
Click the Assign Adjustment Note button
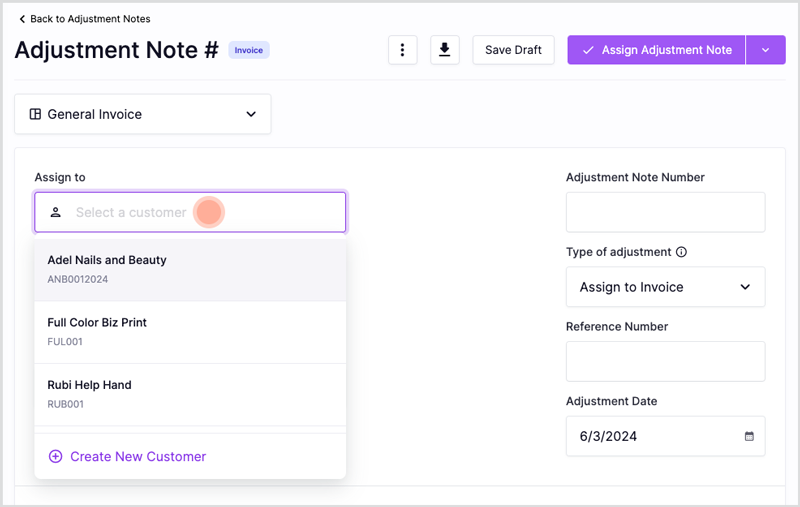[656, 50]
